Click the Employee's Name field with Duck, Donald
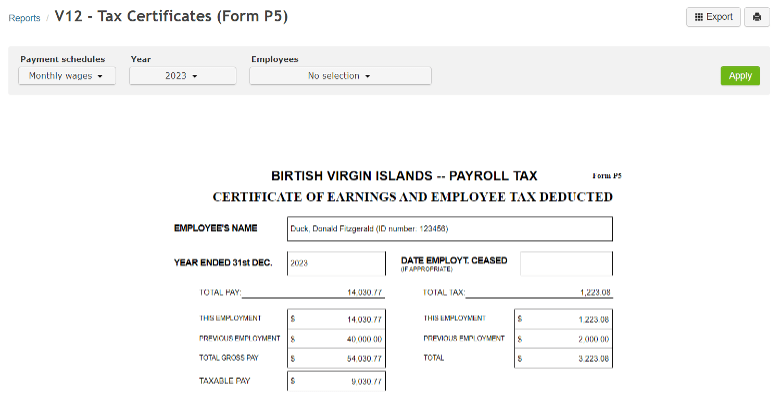The height and width of the screenshot is (398, 780). click(450, 229)
